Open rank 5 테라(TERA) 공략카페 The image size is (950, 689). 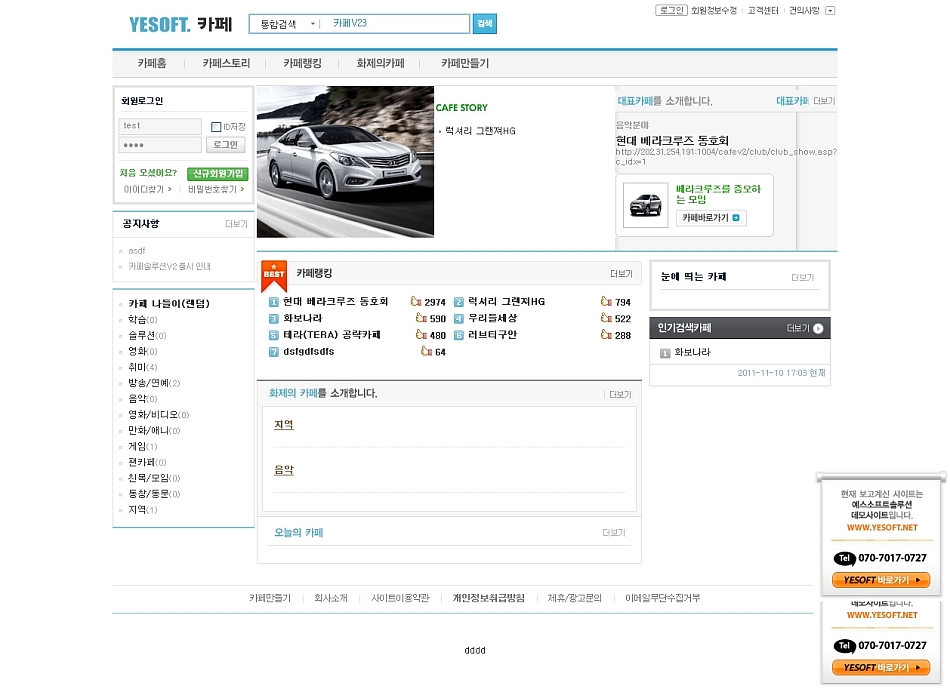coord(331,335)
